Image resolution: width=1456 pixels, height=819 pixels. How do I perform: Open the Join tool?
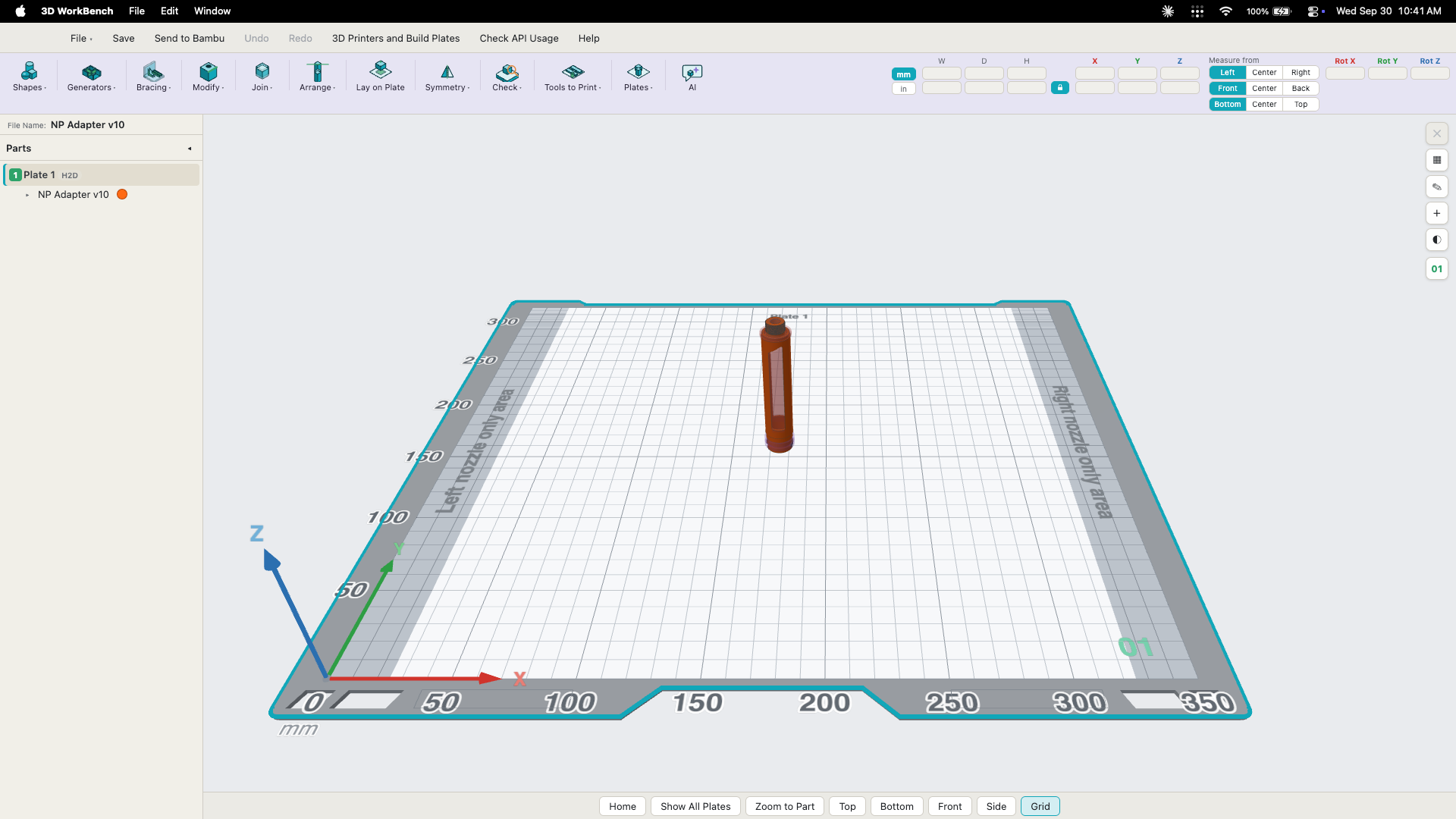point(262,77)
